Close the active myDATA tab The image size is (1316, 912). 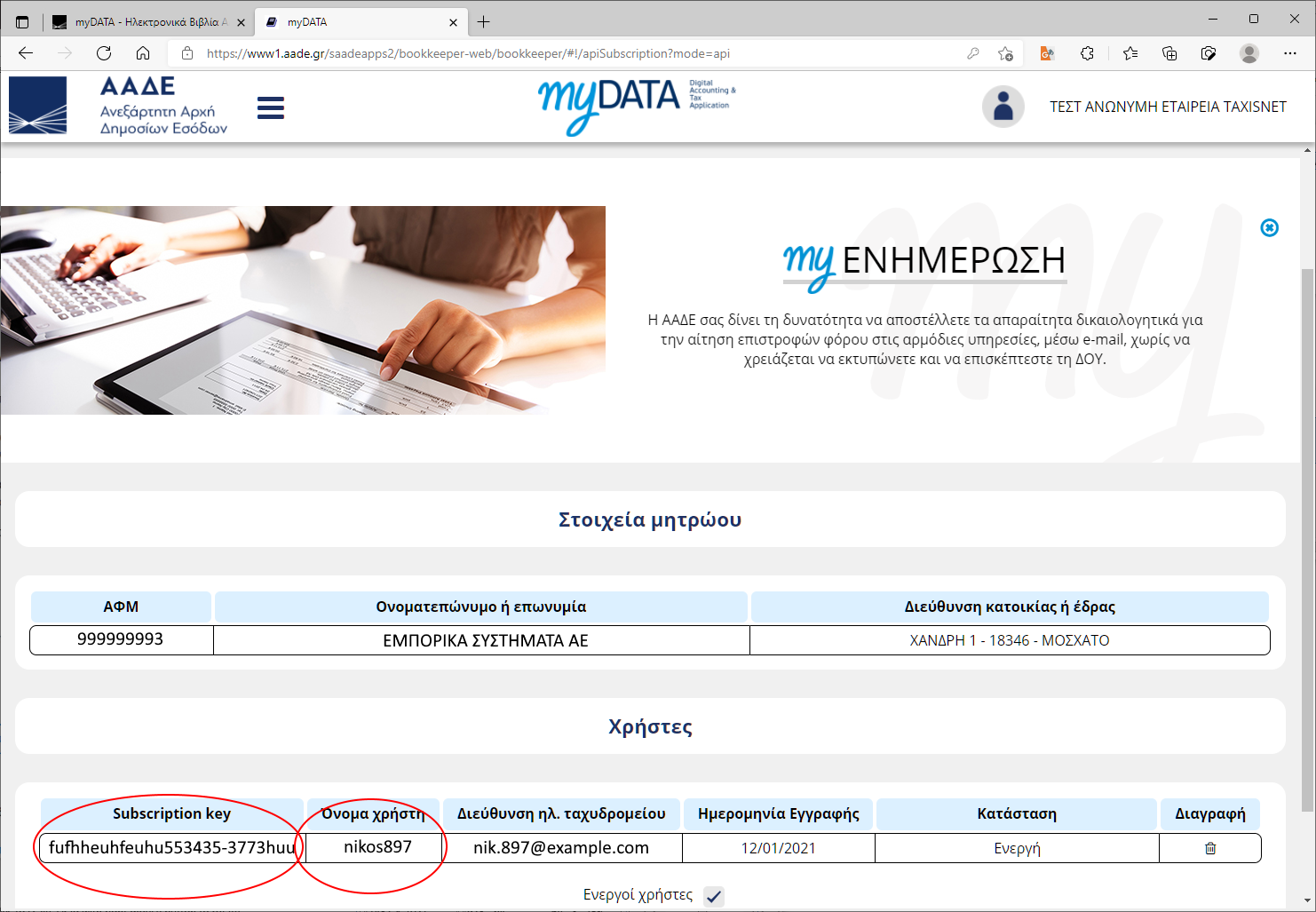(x=453, y=22)
